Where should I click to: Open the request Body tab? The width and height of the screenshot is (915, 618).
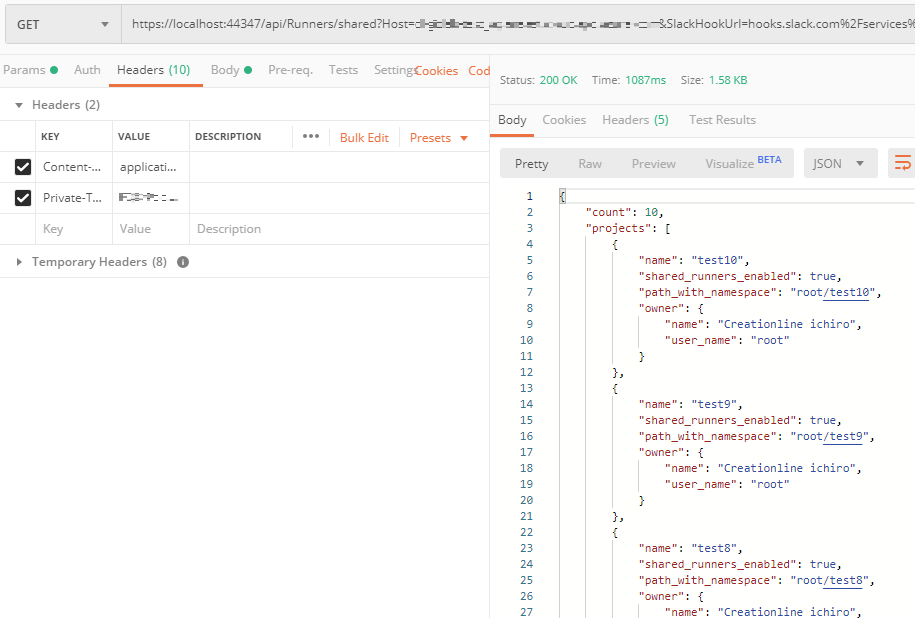[x=231, y=70]
